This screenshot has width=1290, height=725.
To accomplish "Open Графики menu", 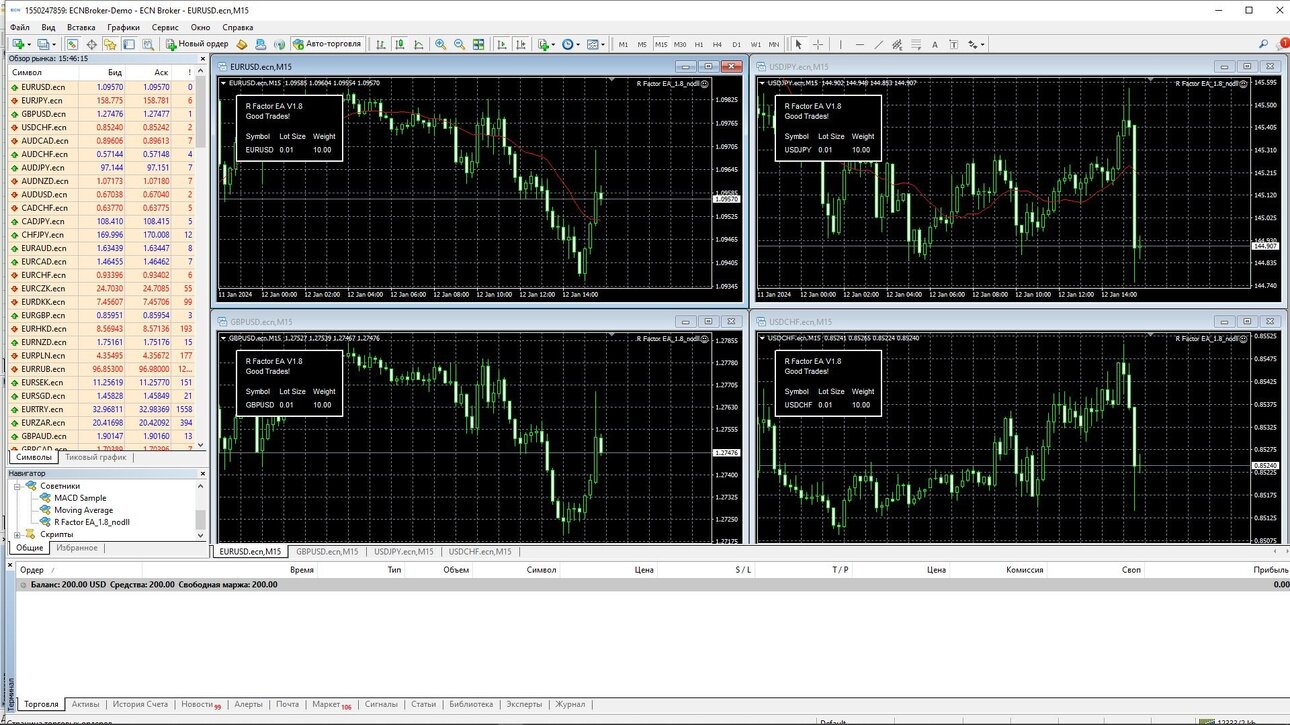I will [x=124, y=27].
